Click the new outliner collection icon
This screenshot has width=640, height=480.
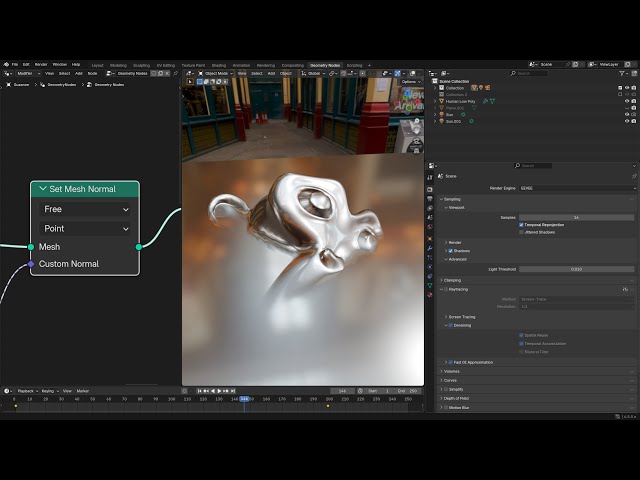click(x=634, y=73)
